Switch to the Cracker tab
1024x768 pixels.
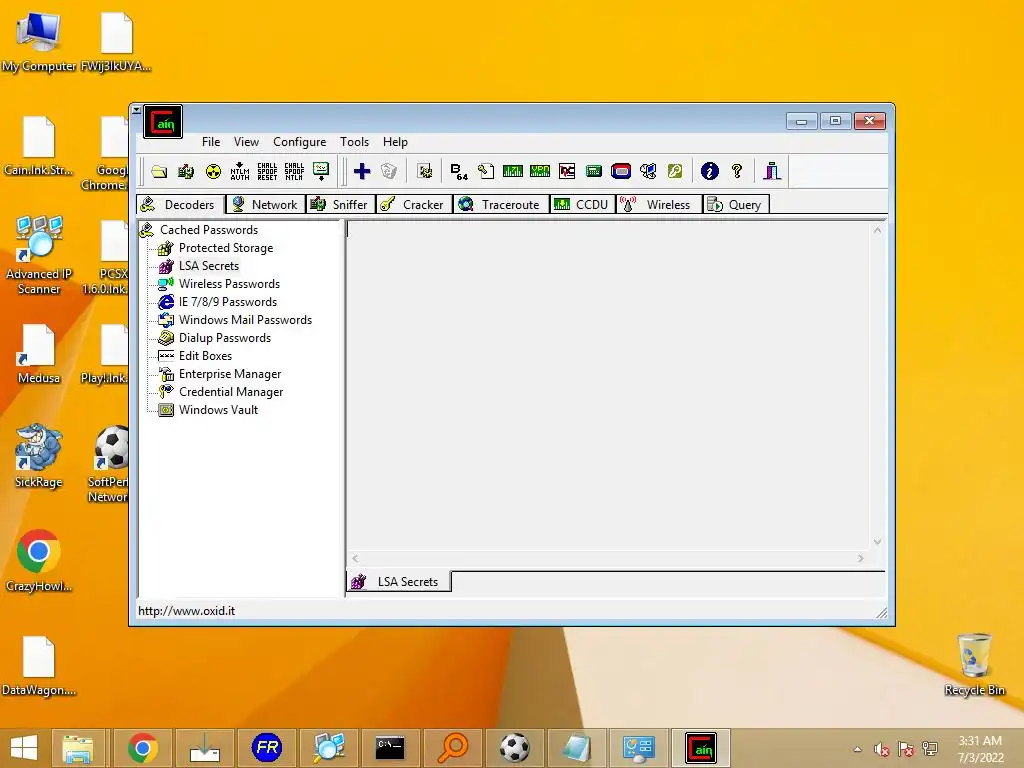click(x=414, y=204)
